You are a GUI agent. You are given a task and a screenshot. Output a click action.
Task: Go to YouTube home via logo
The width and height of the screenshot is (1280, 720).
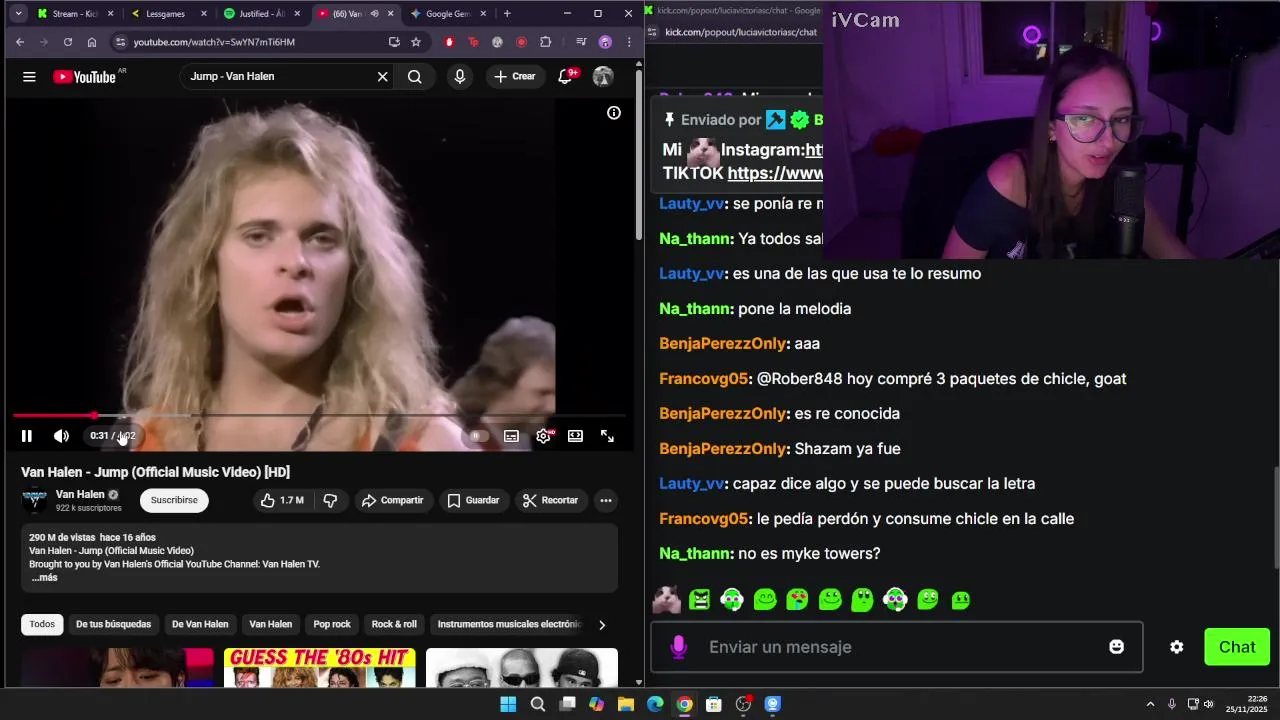[x=85, y=77]
